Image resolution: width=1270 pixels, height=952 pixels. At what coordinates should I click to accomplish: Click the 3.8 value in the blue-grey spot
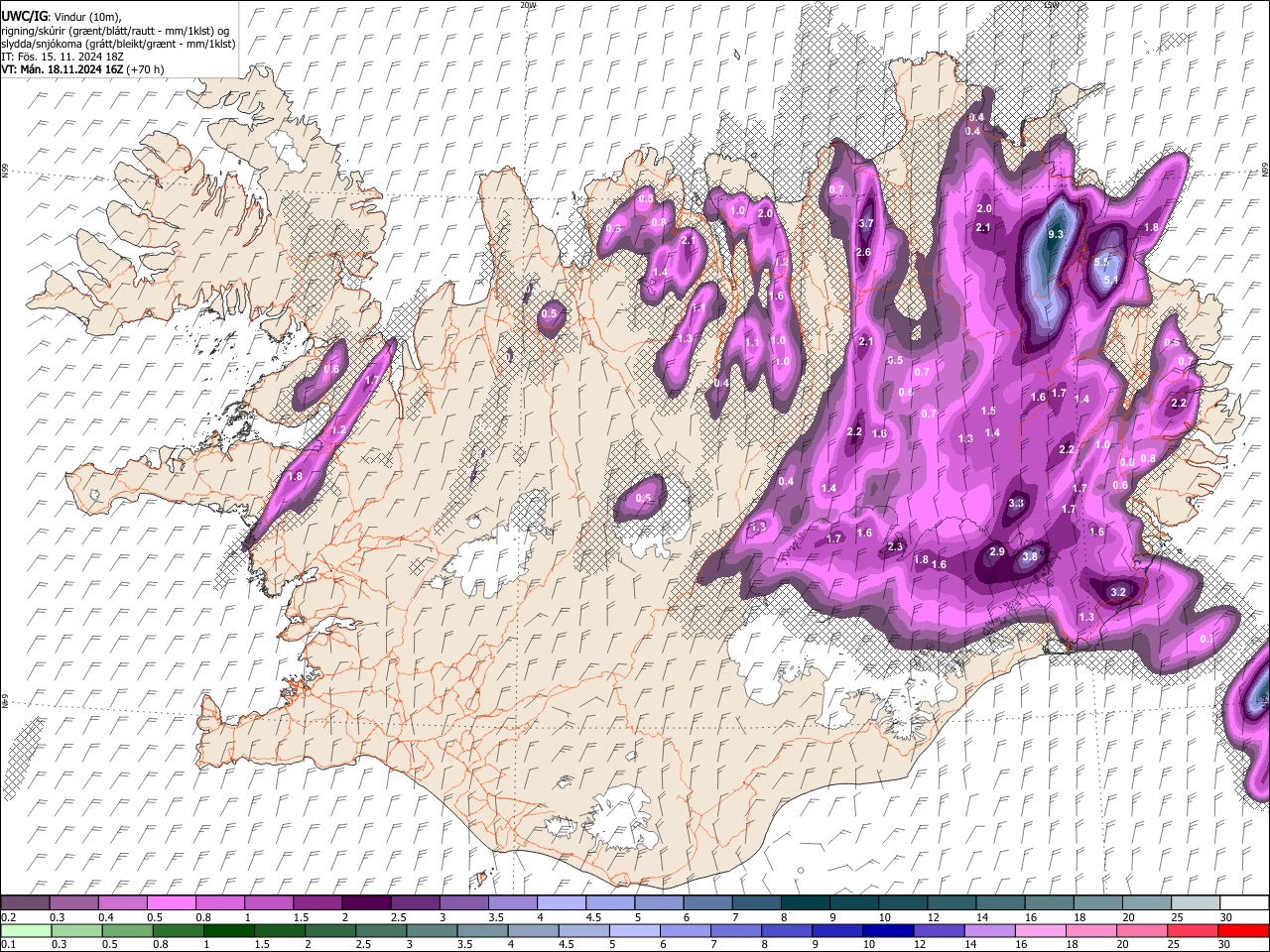point(1030,556)
